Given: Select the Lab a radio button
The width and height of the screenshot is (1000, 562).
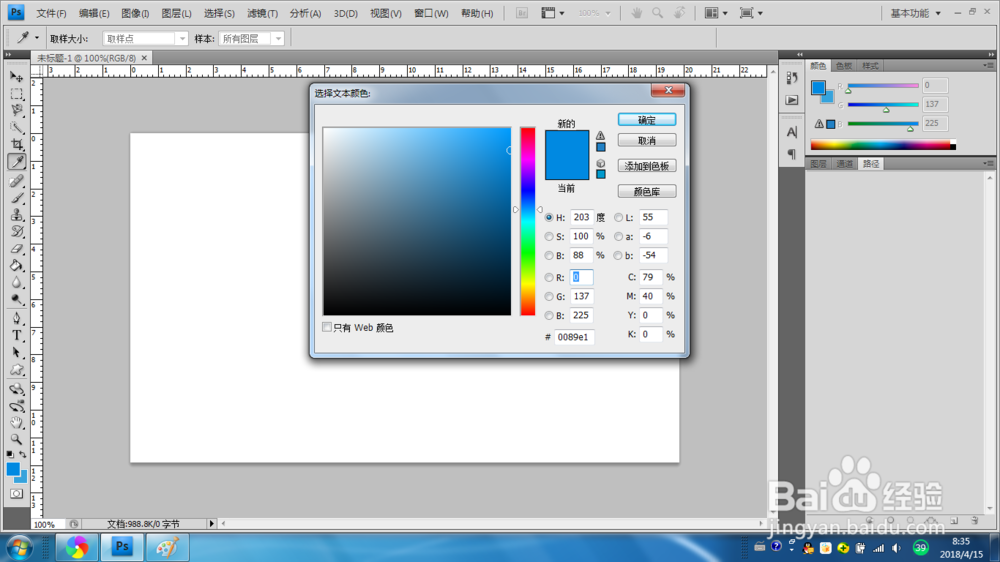Looking at the screenshot, I should tap(618, 237).
